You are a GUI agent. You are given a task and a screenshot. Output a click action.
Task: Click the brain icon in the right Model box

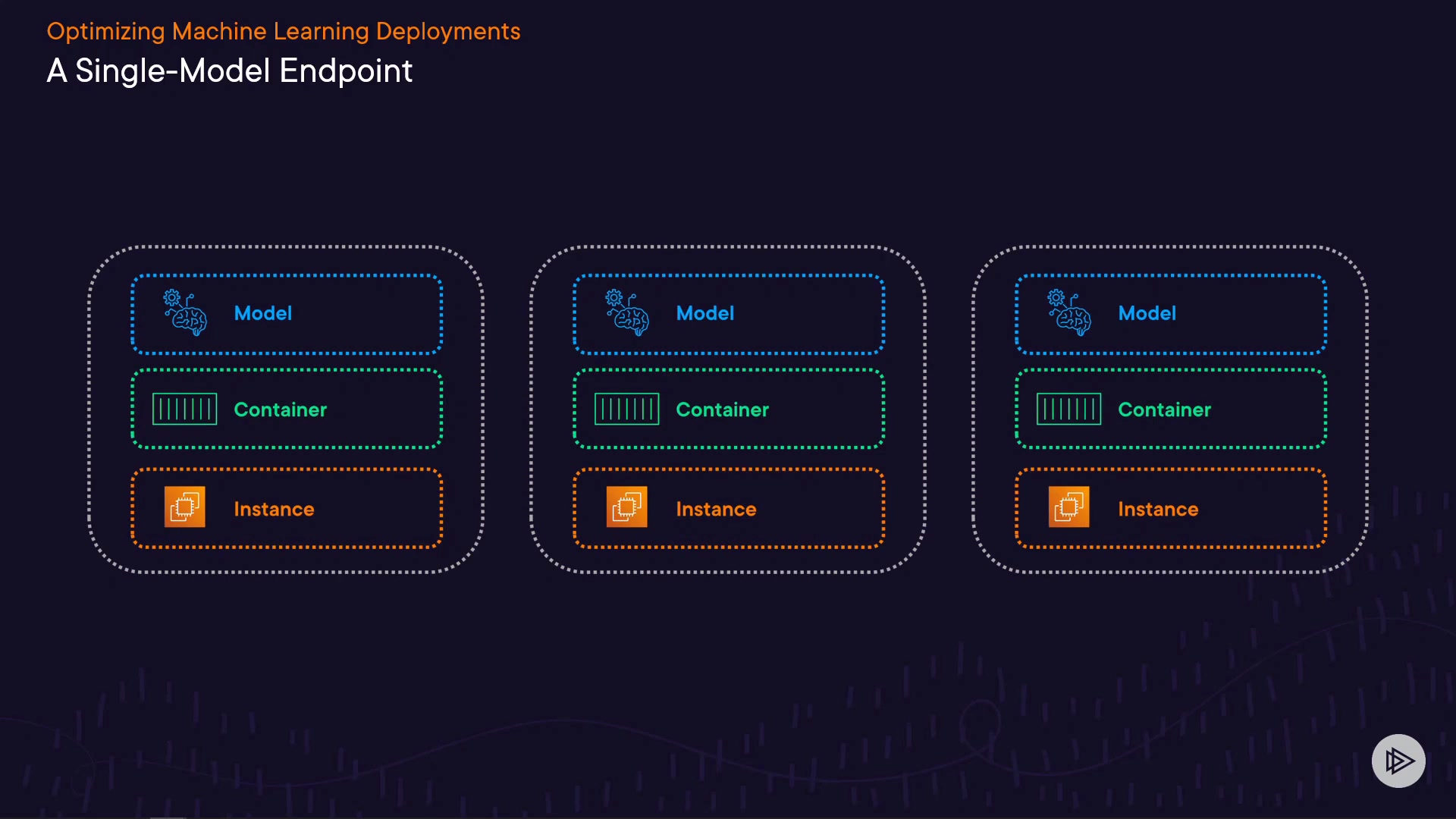tap(1069, 312)
